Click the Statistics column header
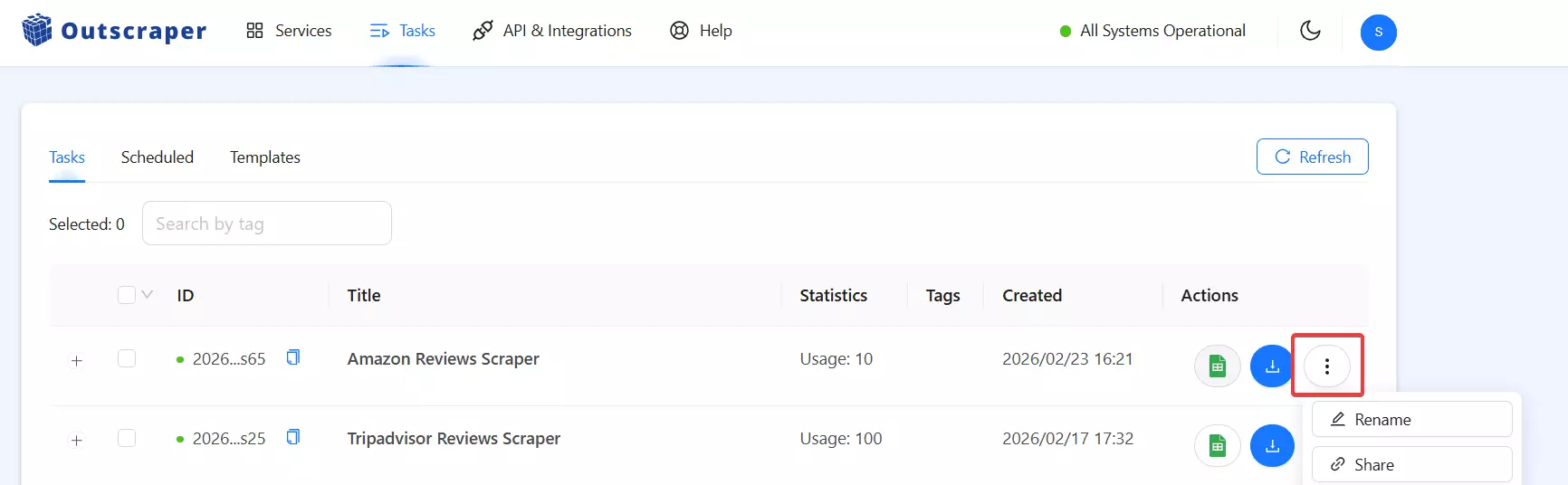 833,296
